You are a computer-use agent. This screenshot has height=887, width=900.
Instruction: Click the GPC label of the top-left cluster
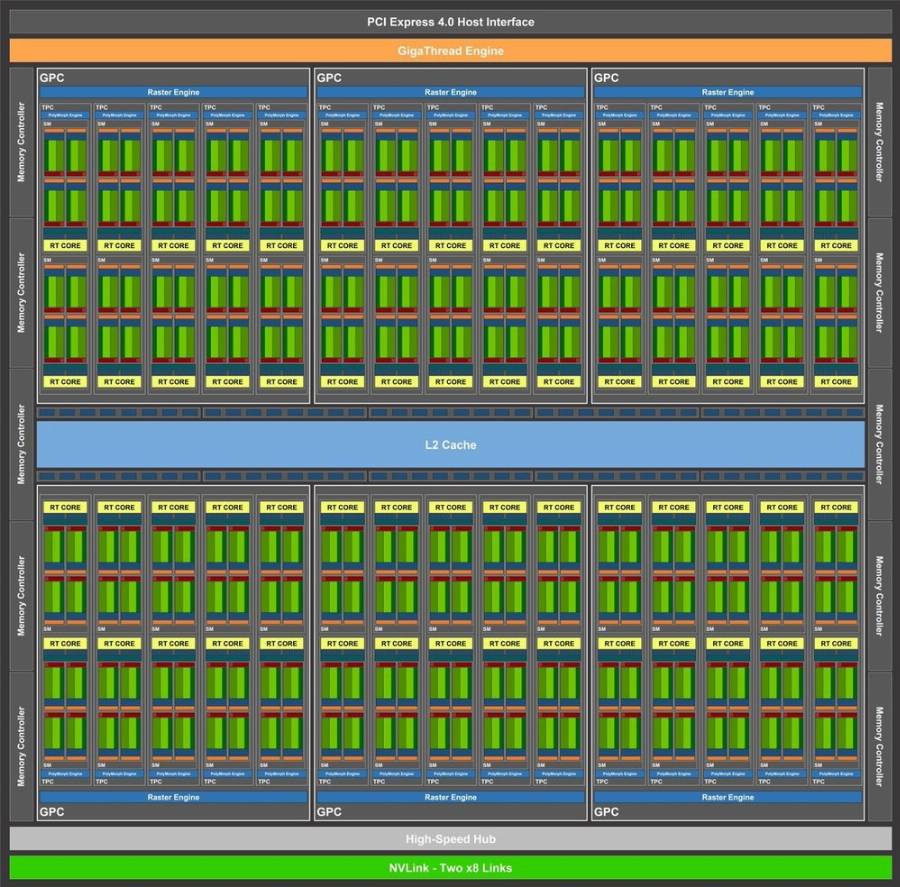pos(52,78)
